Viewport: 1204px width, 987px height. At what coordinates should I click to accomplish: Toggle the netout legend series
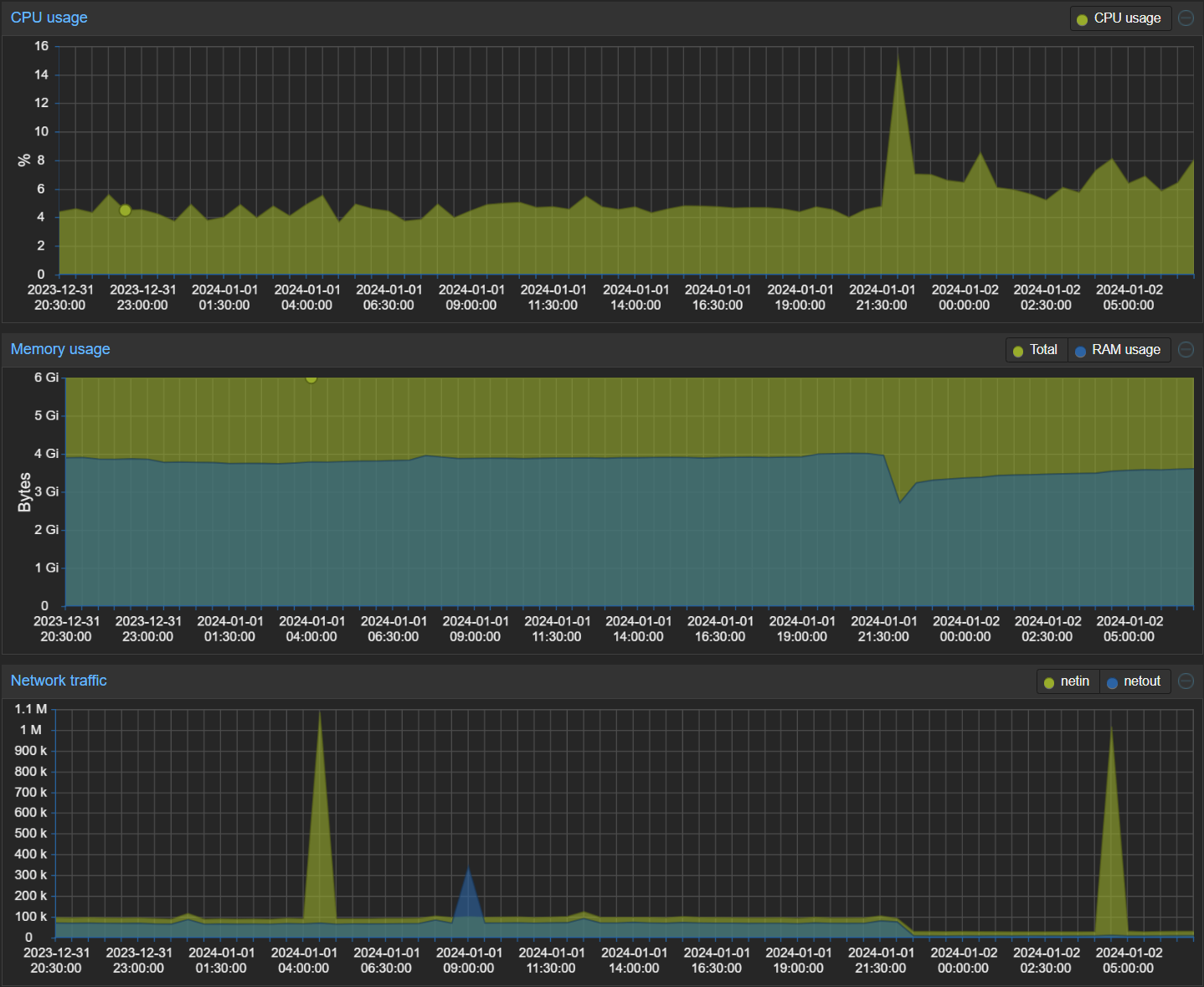pyautogui.click(x=1135, y=681)
